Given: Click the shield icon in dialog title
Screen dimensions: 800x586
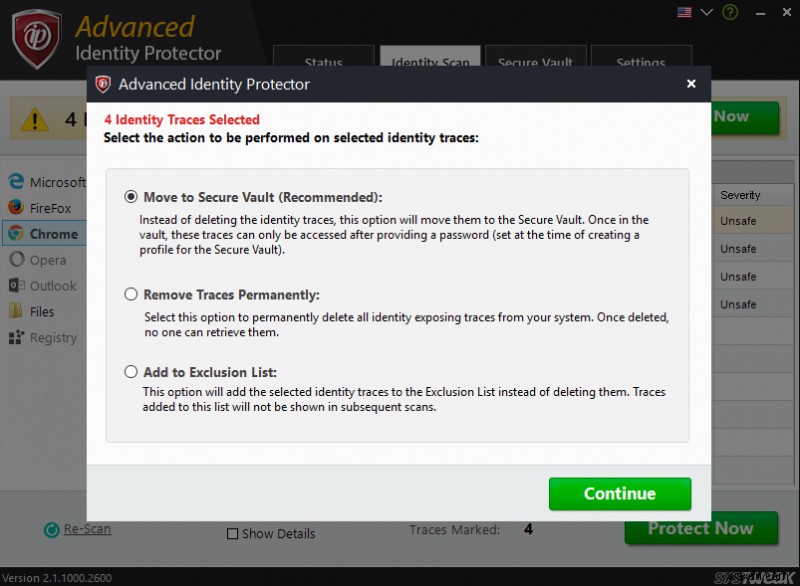Looking at the screenshot, I should [x=103, y=84].
